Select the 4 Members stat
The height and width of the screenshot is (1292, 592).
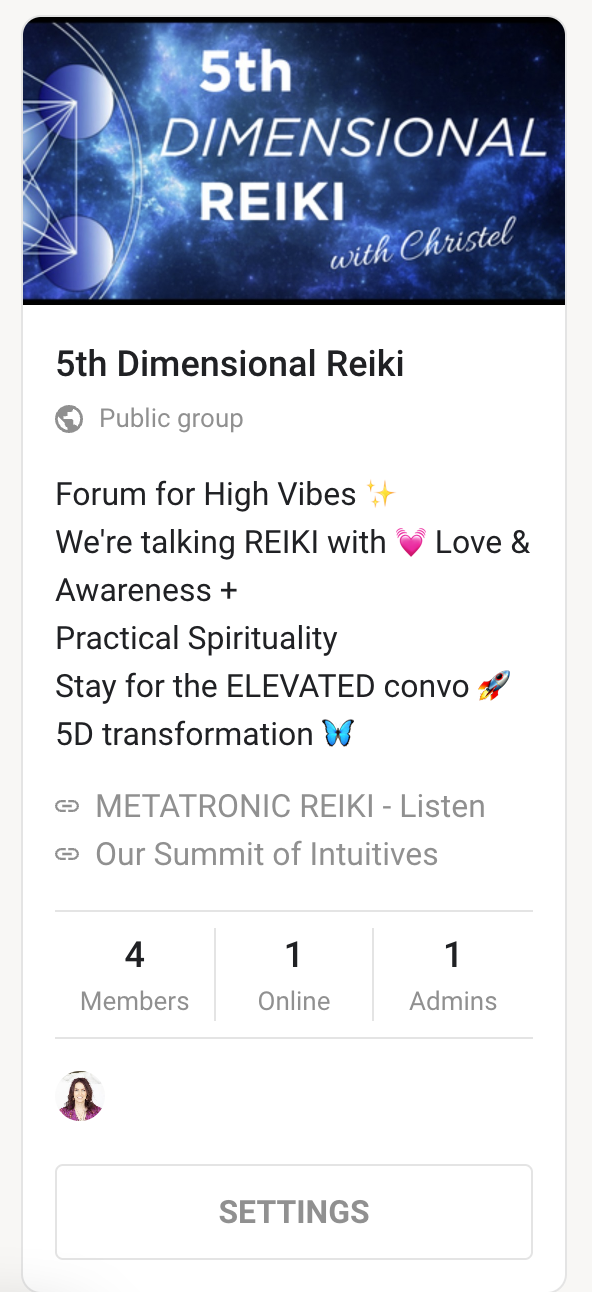(x=134, y=974)
